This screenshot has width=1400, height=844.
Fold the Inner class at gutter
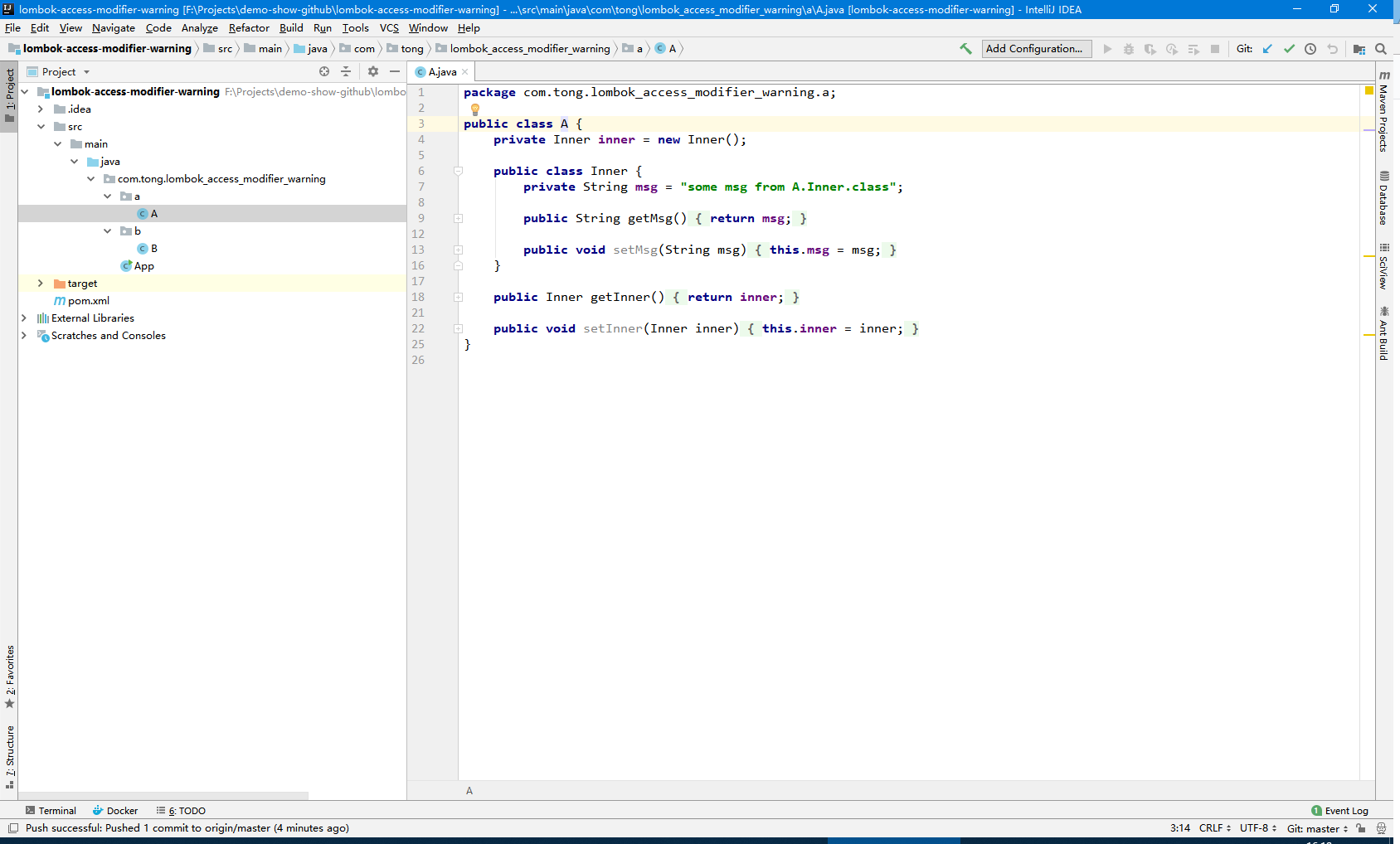458,171
